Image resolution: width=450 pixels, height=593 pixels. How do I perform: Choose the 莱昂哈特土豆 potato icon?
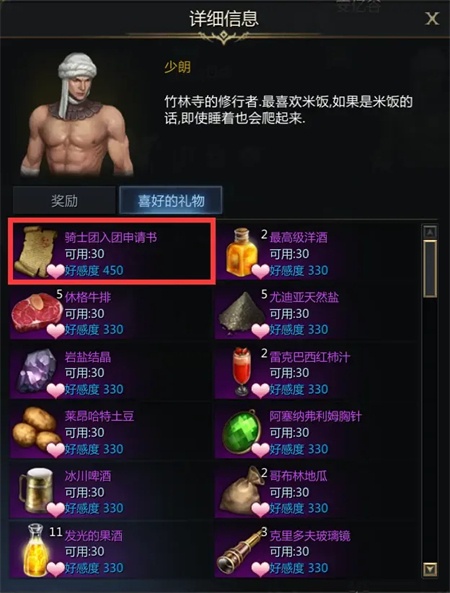click(x=36, y=432)
